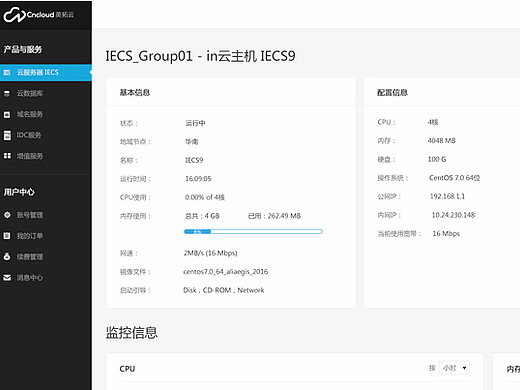Click the 续费管理 money bag icon
520x390 pixels.
7,257
